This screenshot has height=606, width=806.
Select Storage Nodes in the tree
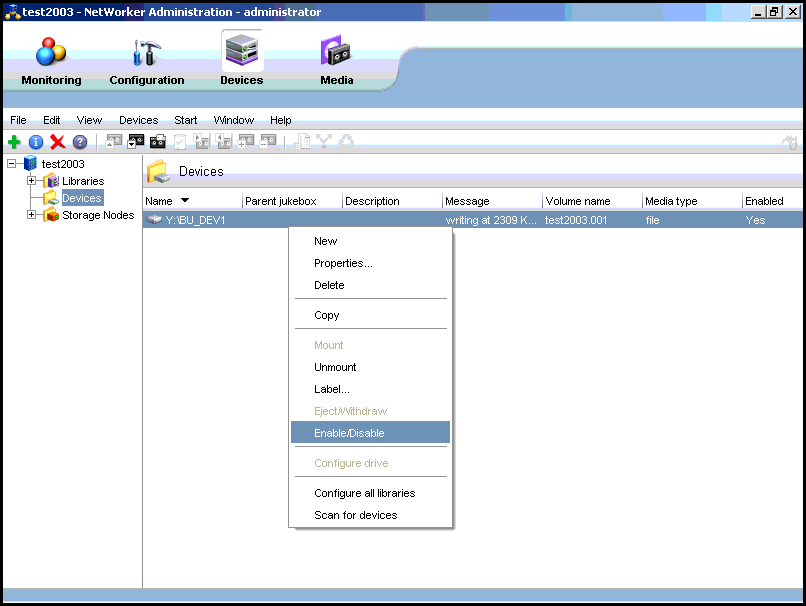(x=98, y=215)
